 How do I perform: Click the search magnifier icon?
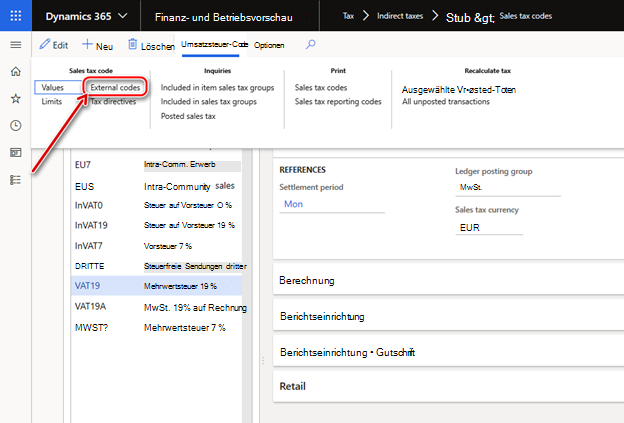[310, 44]
